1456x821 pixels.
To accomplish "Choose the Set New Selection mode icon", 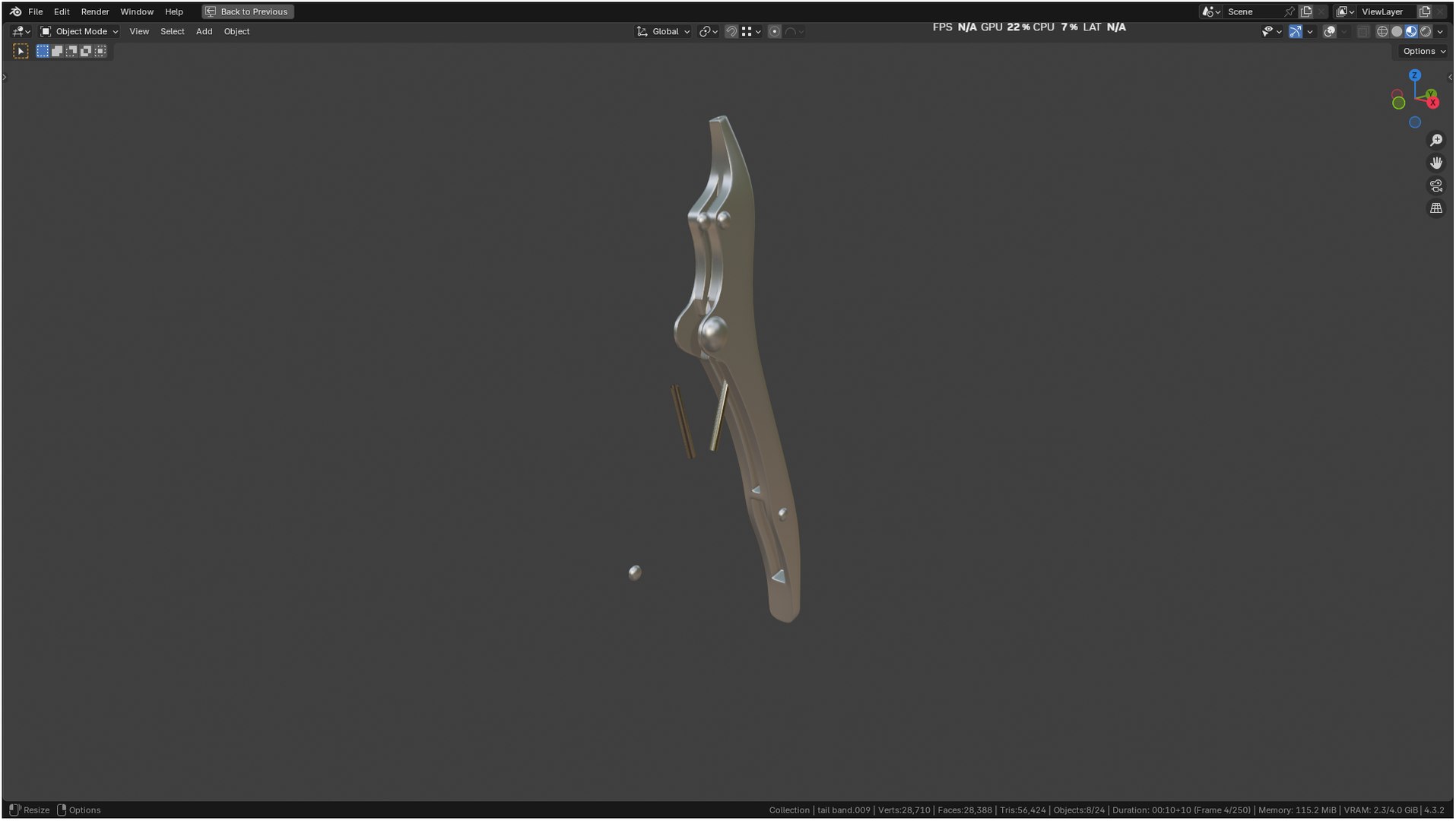I will [43, 51].
